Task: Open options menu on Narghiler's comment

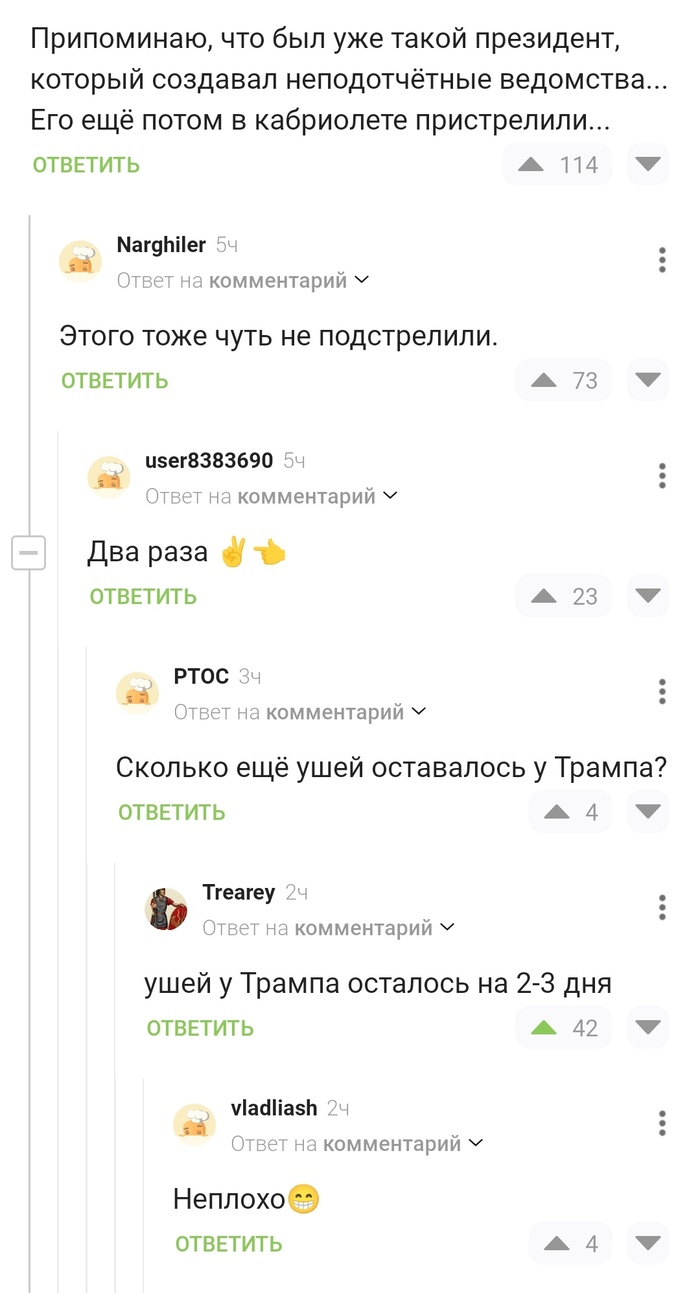Action: 661,260
